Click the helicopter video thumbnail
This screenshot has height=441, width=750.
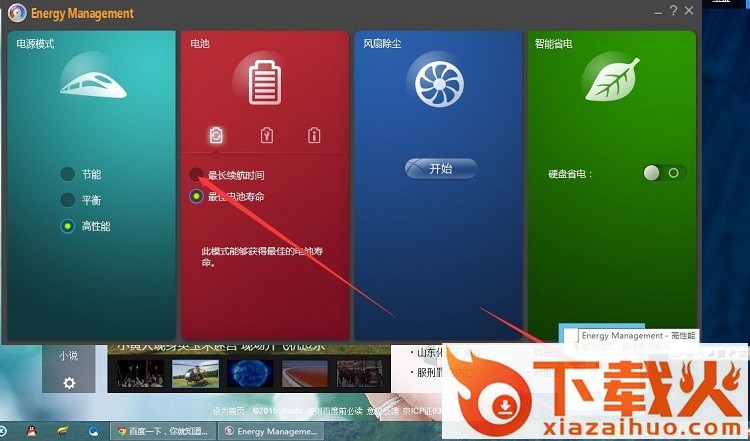(x=195, y=374)
